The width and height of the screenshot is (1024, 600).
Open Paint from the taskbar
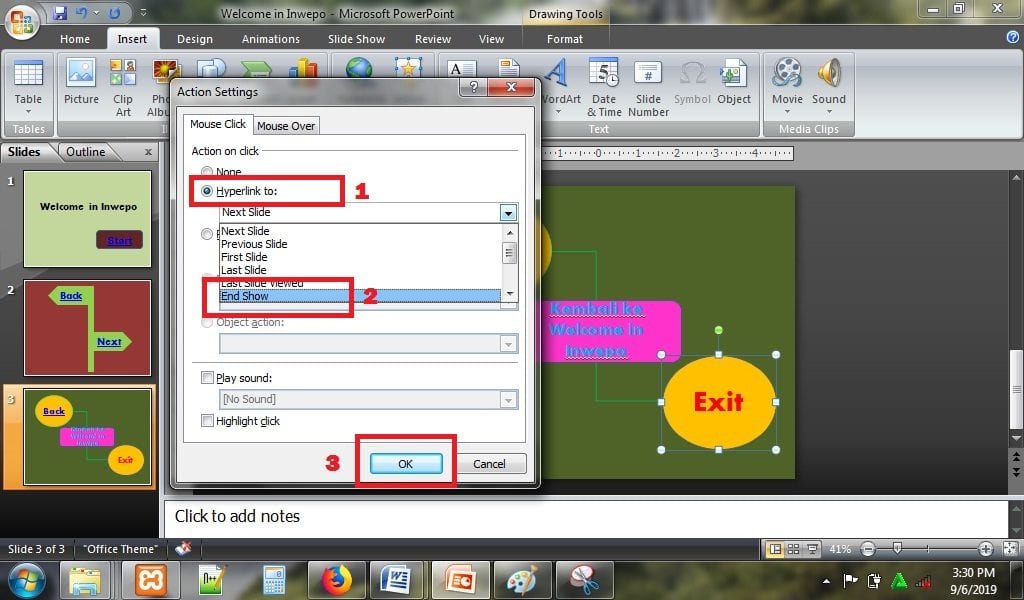pyautogui.click(x=522, y=580)
